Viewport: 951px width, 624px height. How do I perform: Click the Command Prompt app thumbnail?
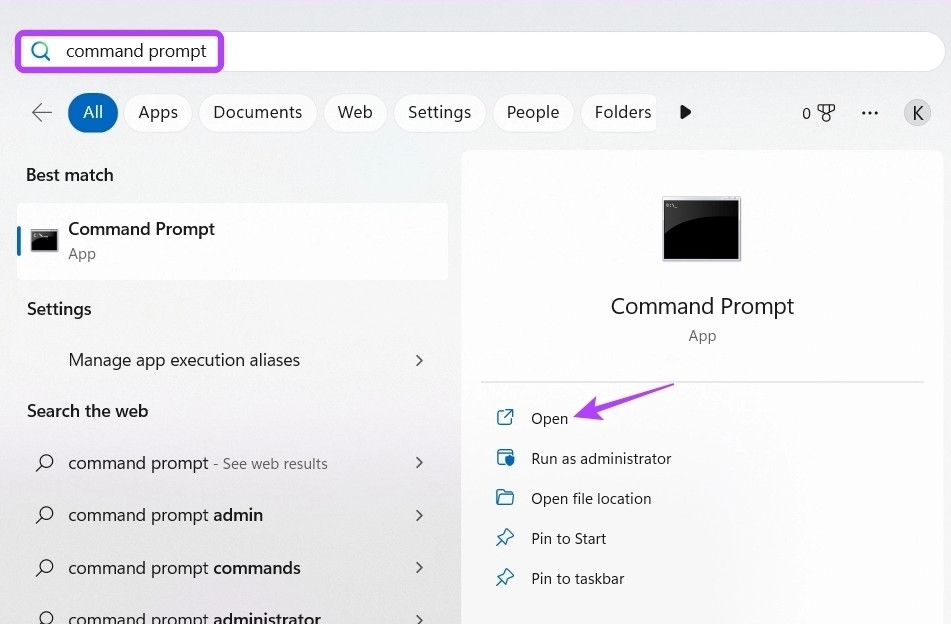pos(701,228)
